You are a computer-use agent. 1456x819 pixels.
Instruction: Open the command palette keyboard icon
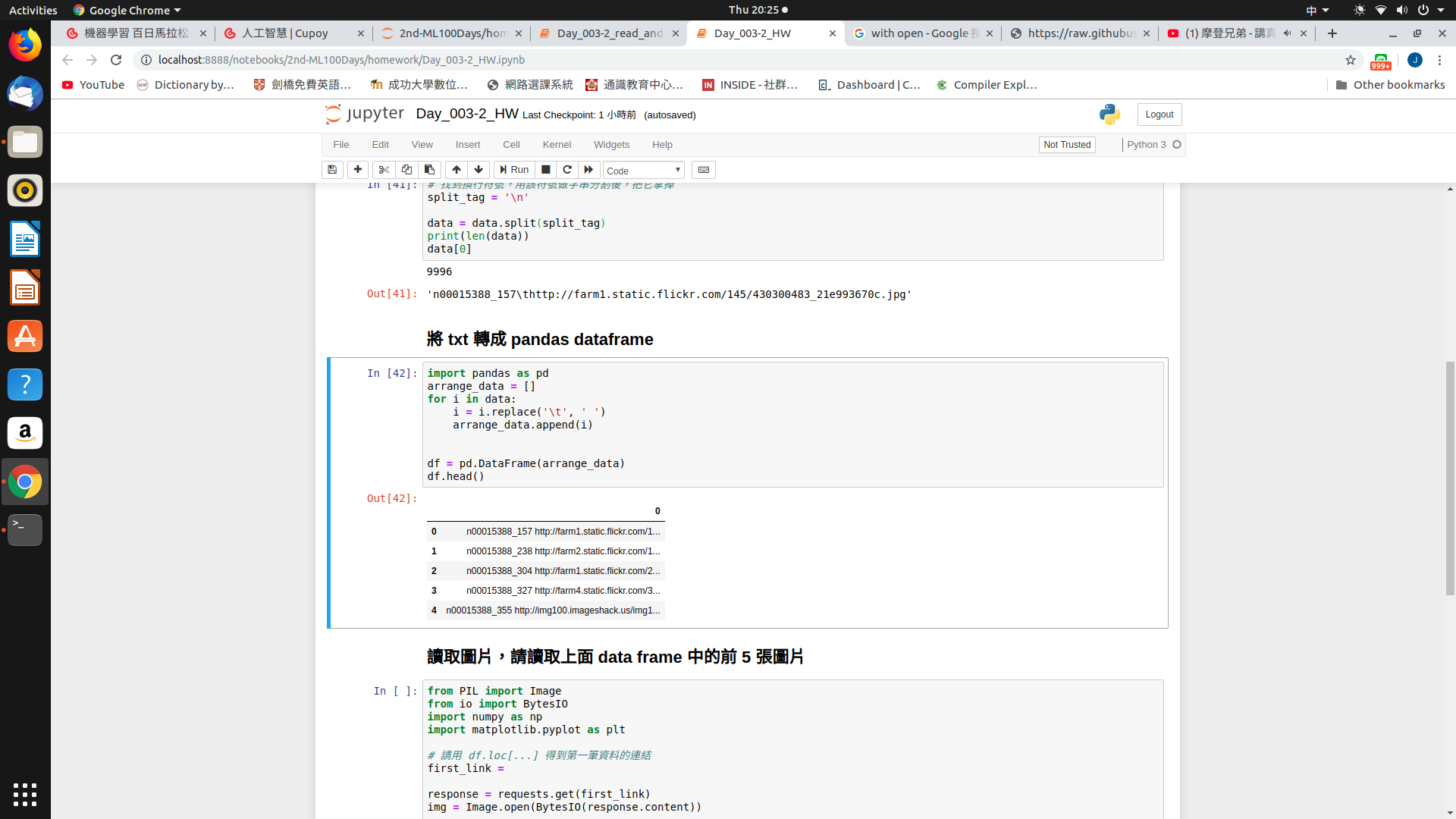pos(704,170)
